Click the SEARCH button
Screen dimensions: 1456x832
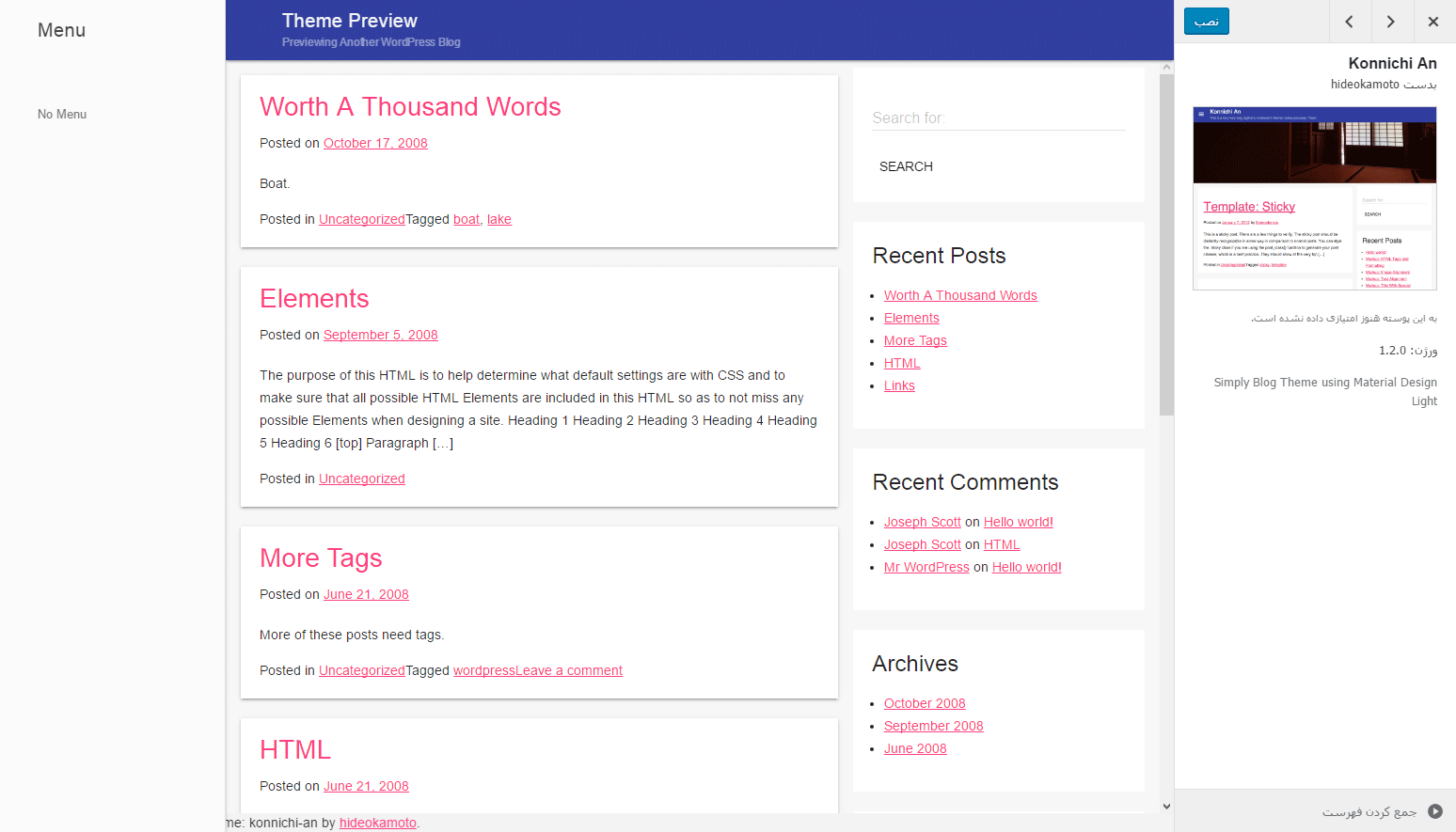point(906,166)
